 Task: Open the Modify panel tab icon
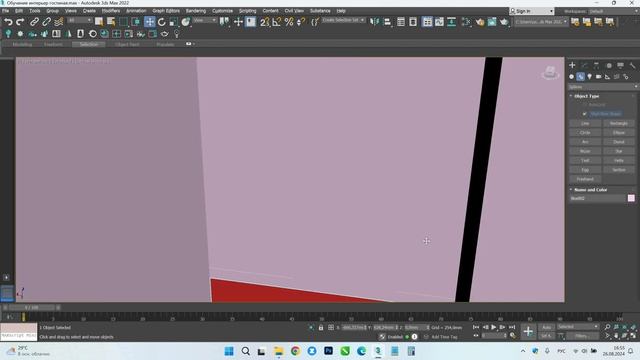584,65
